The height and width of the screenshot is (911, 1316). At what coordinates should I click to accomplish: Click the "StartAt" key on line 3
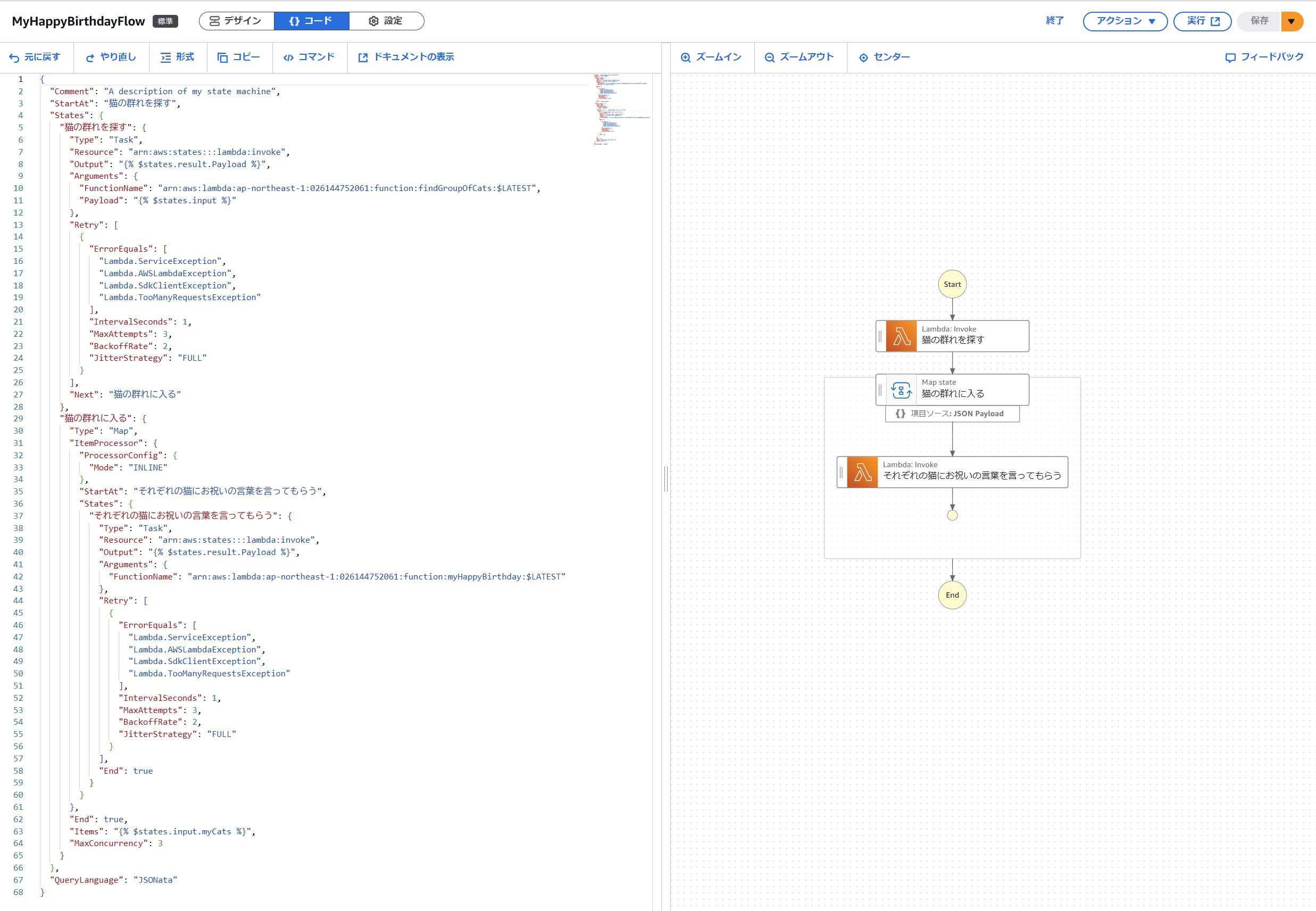(x=71, y=103)
